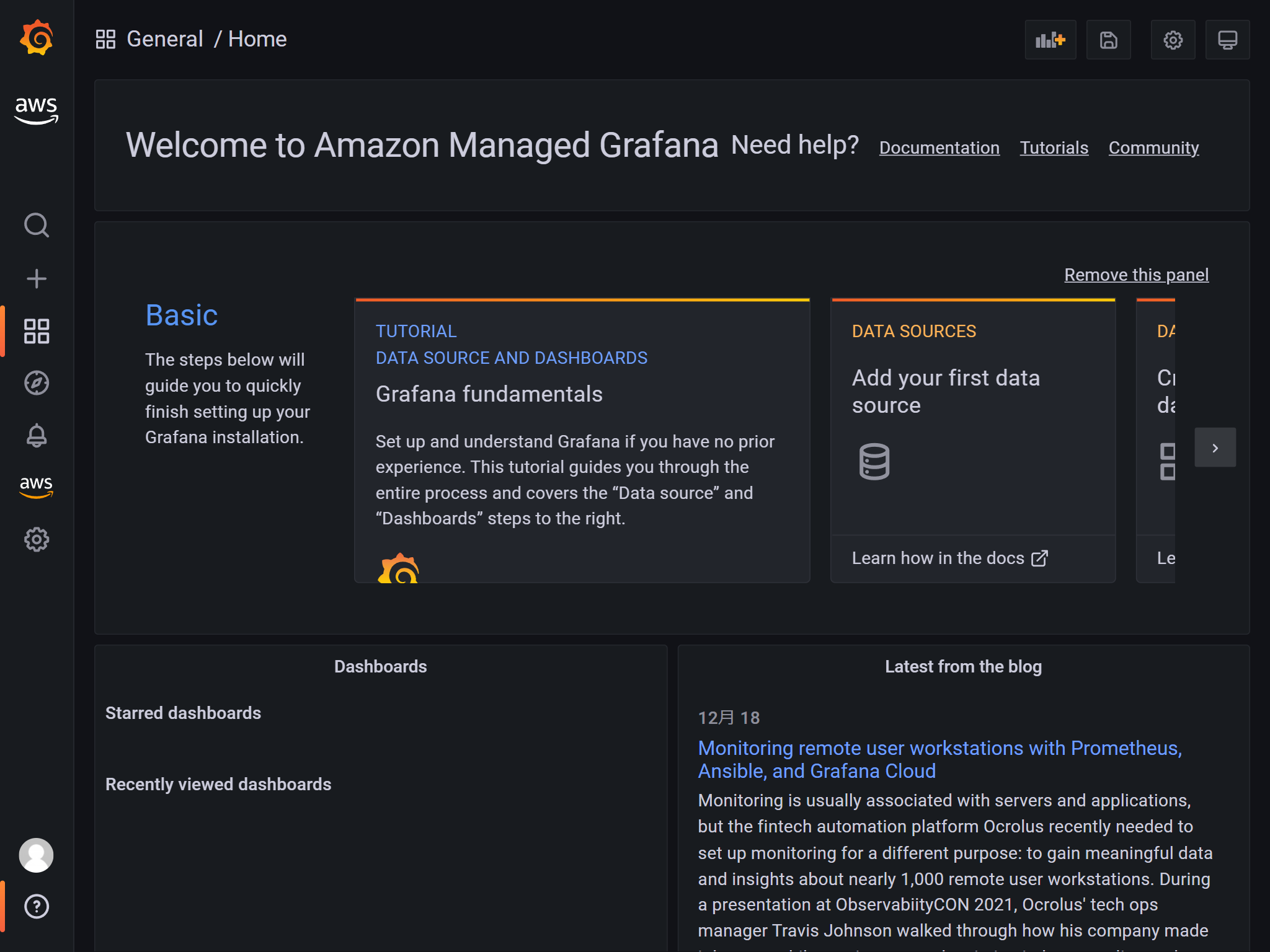
Task: Create new content with the plus icon
Action: coord(37,278)
